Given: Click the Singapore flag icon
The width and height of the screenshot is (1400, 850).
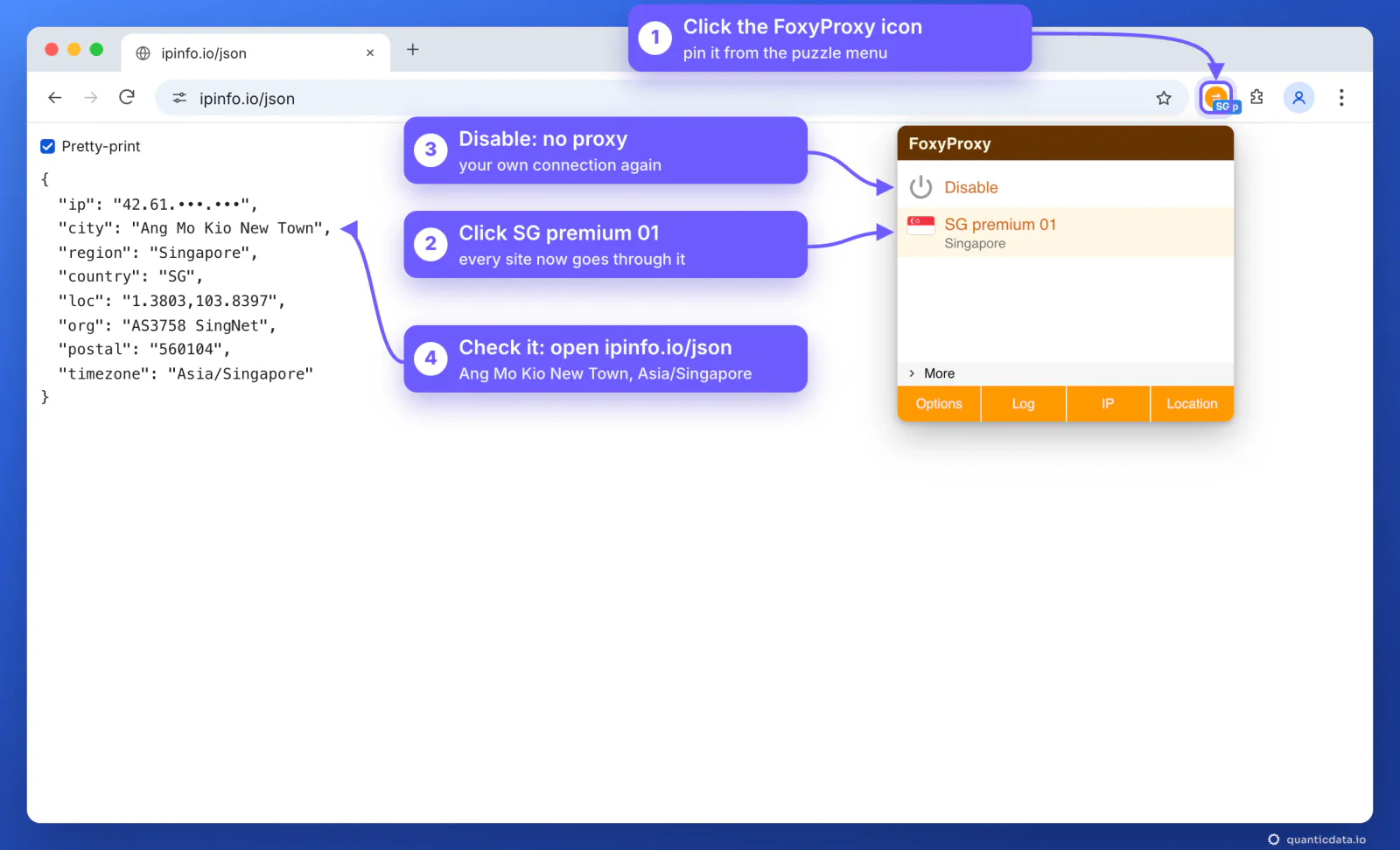Looking at the screenshot, I should tap(920, 226).
